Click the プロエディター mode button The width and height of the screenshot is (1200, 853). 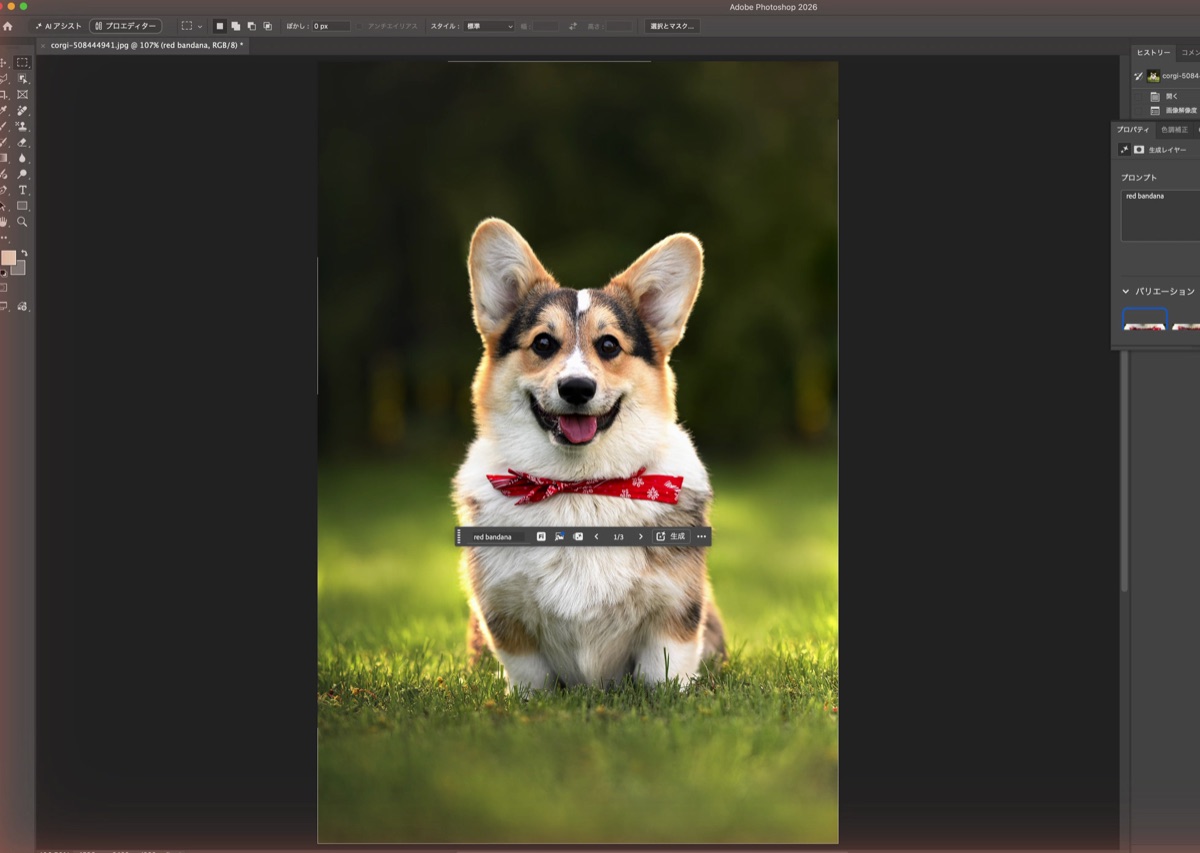[x=125, y=26]
